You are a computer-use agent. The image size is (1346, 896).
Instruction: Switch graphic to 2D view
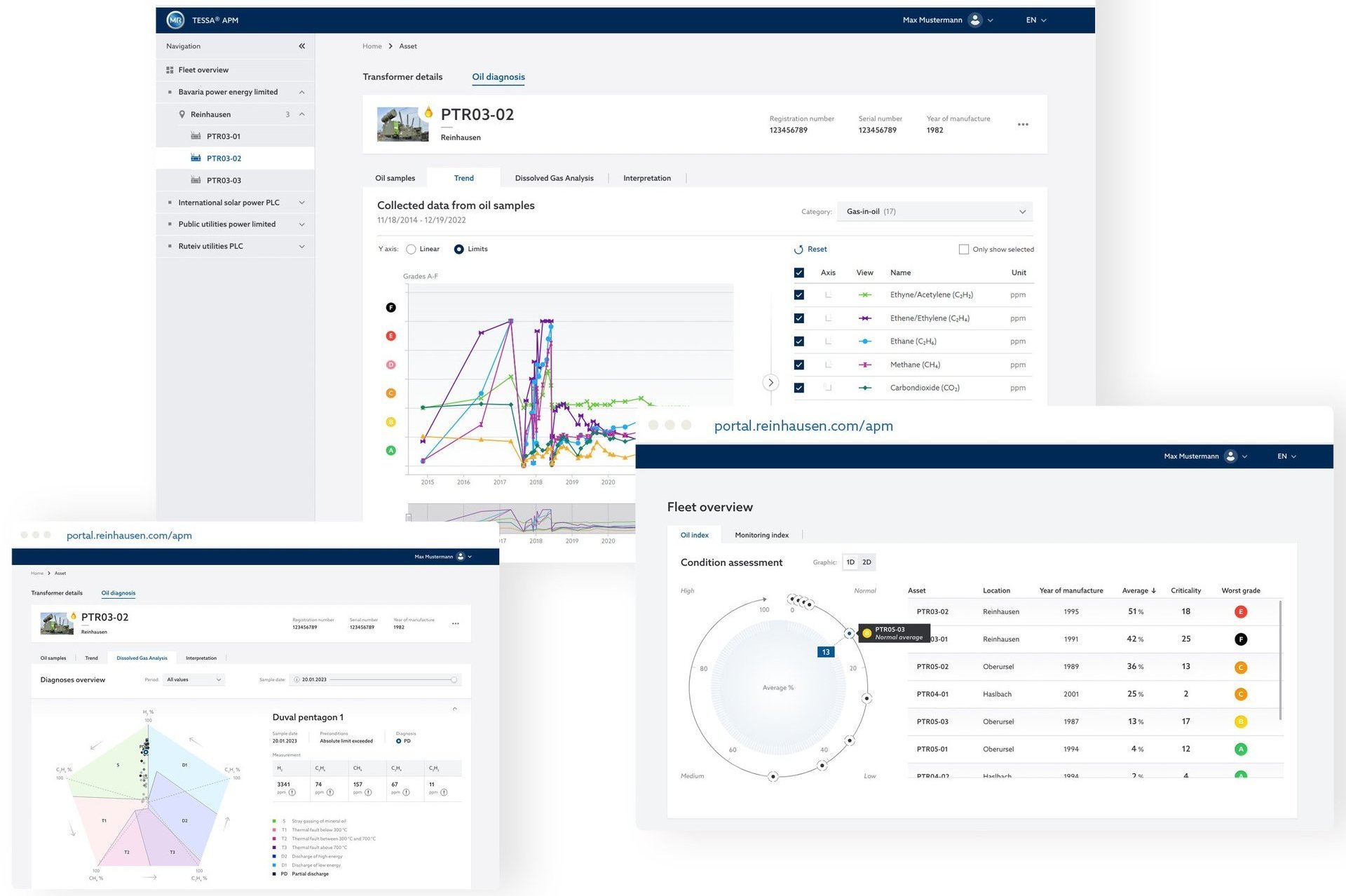coord(867,562)
